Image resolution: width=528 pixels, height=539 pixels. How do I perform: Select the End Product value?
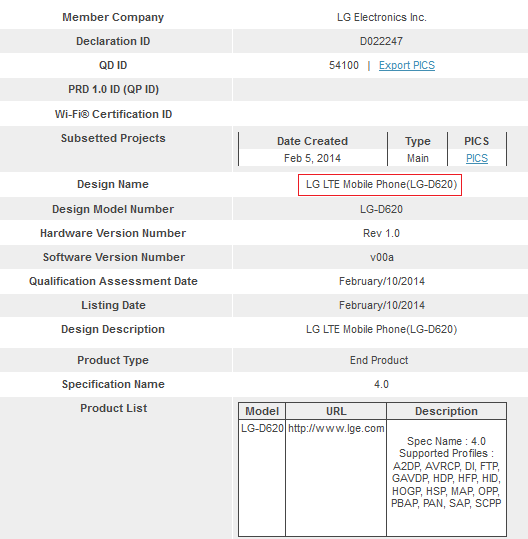pyautogui.click(x=379, y=360)
